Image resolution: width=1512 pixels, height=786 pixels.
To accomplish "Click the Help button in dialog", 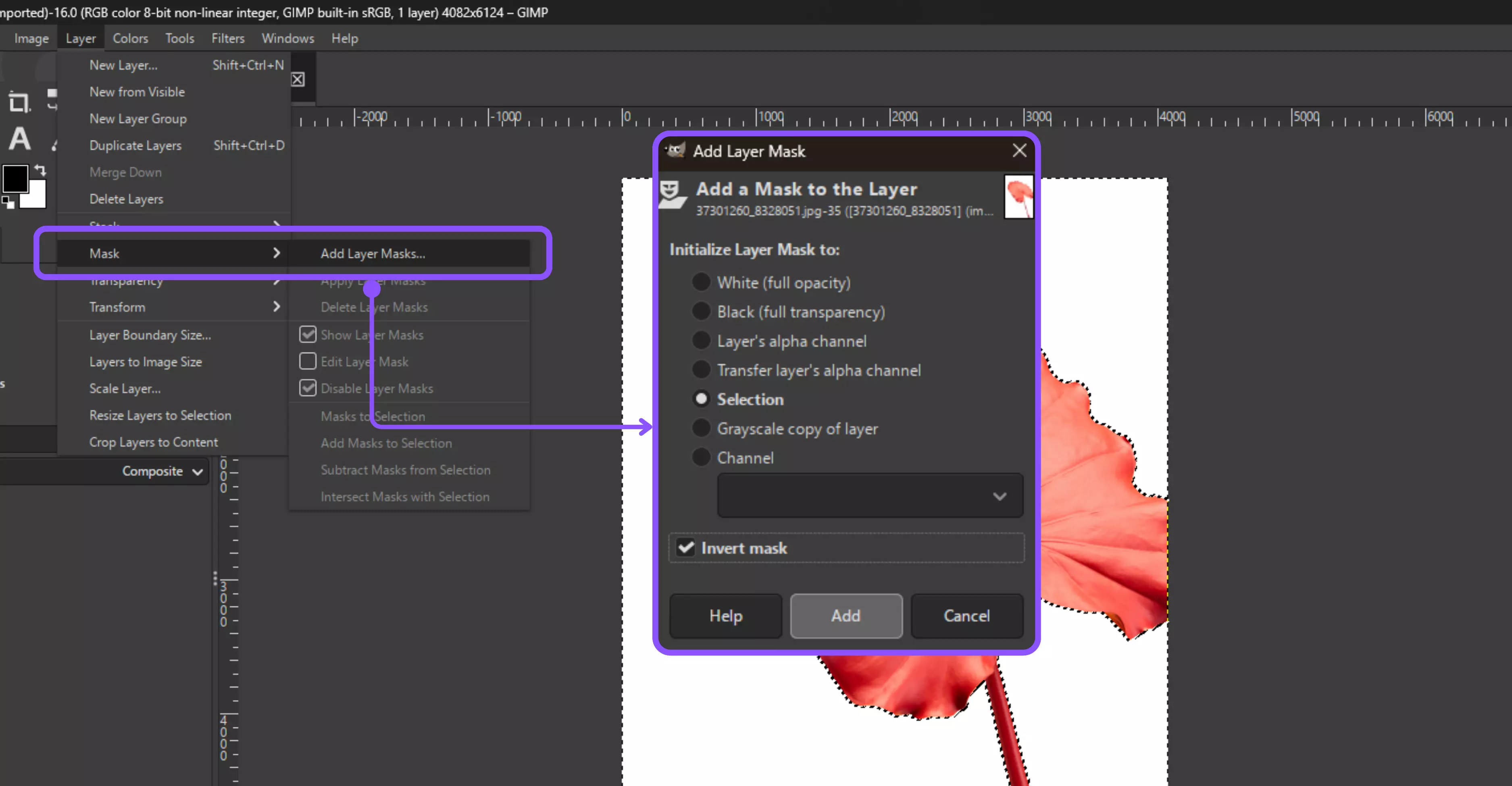I will pos(726,616).
